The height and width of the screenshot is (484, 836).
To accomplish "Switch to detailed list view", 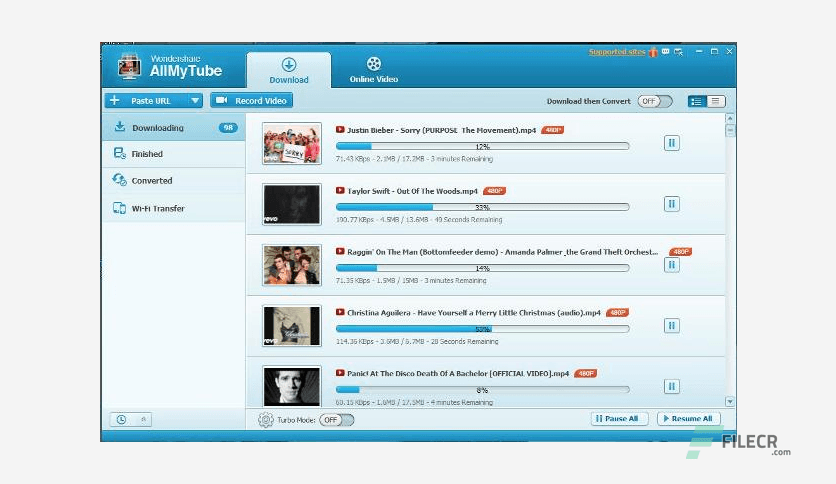I will 696,101.
